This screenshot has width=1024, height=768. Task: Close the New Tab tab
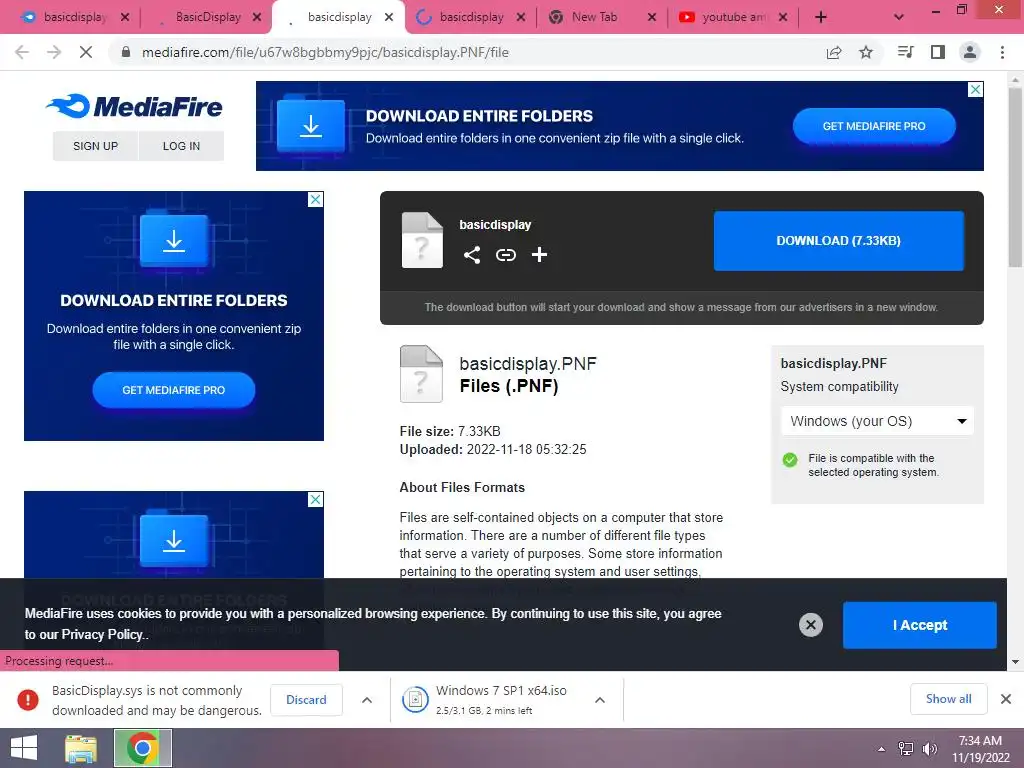(x=652, y=17)
